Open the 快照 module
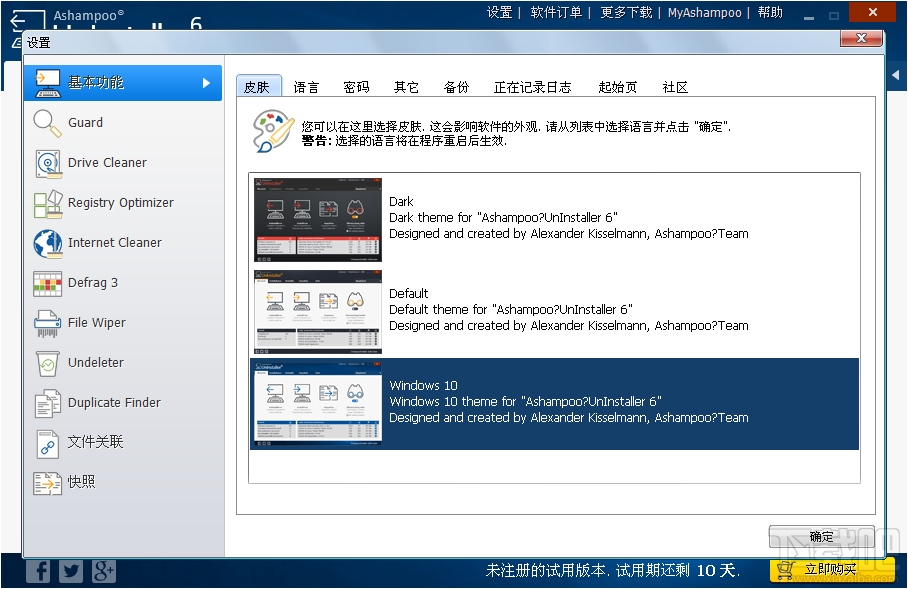The image size is (908, 589). (78, 482)
